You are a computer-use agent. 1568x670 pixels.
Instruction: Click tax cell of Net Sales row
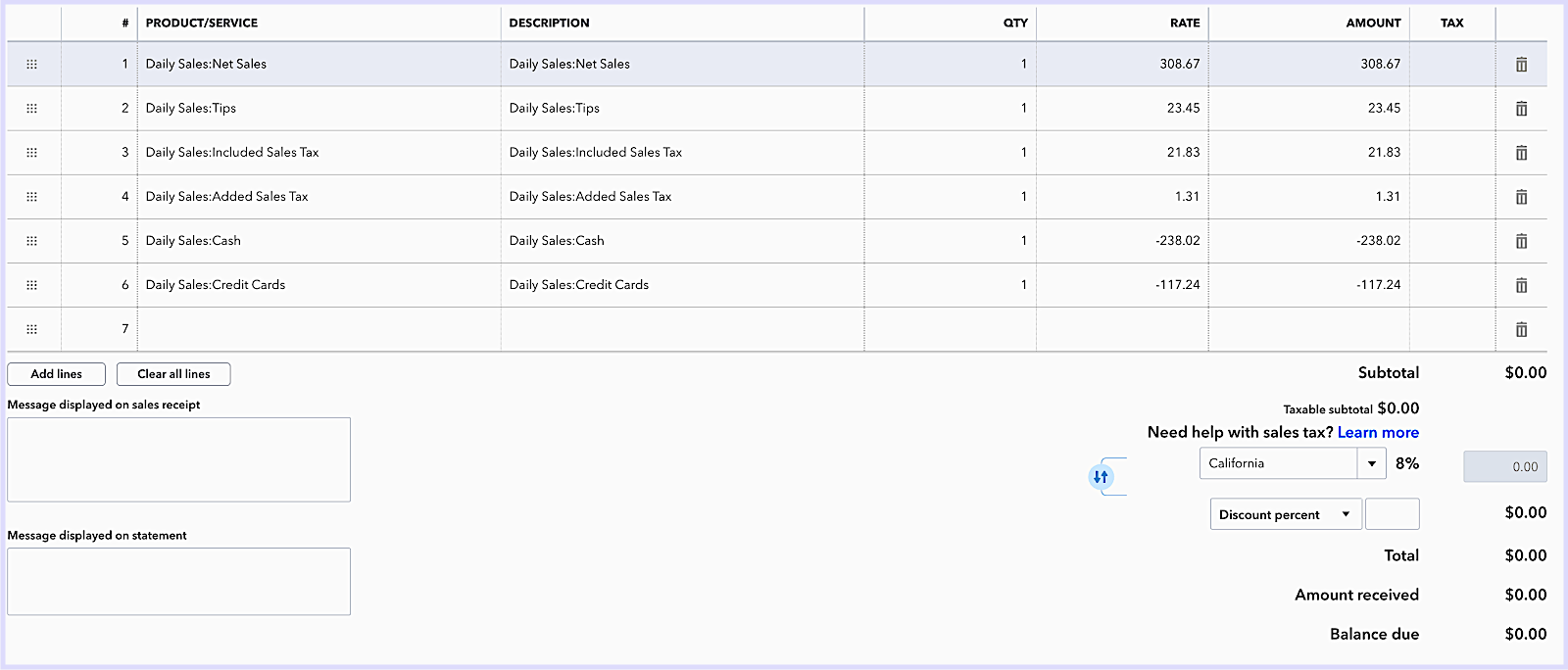click(1452, 64)
